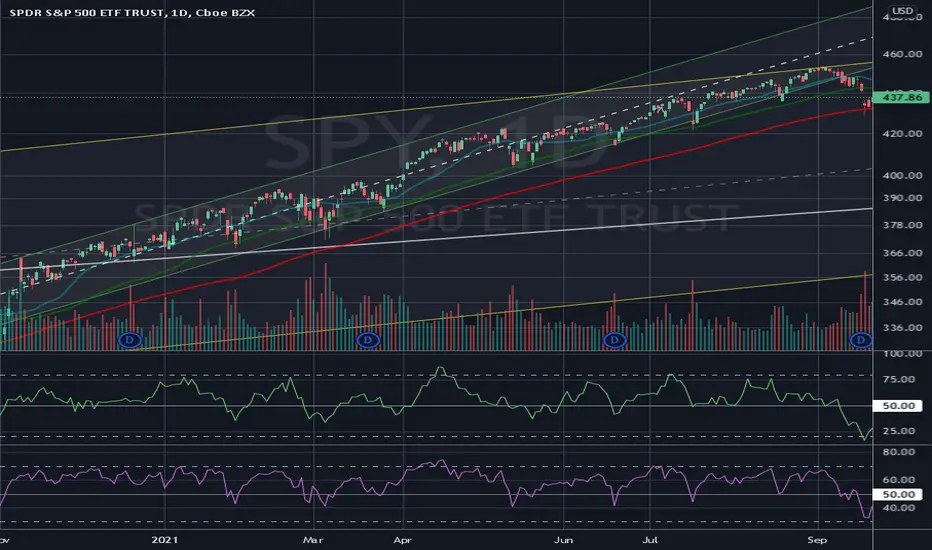
Task: Click the 80.00 scale label in purple pane
Action: (899, 452)
